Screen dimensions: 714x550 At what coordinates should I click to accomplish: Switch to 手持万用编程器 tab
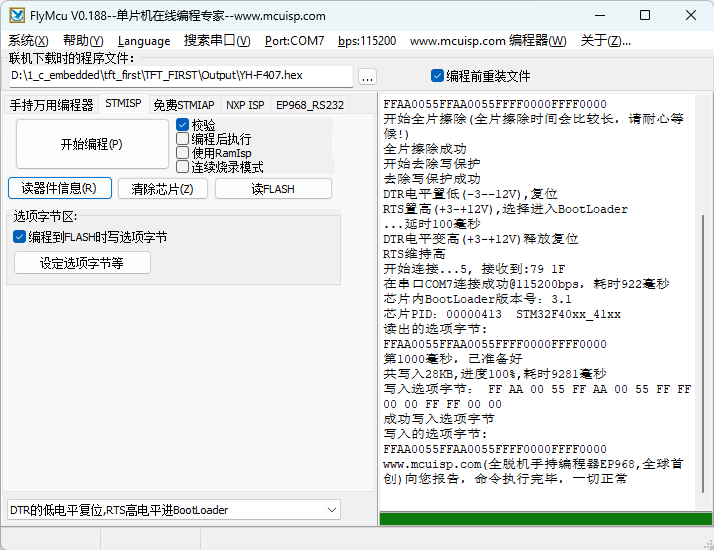[x=51, y=105]
